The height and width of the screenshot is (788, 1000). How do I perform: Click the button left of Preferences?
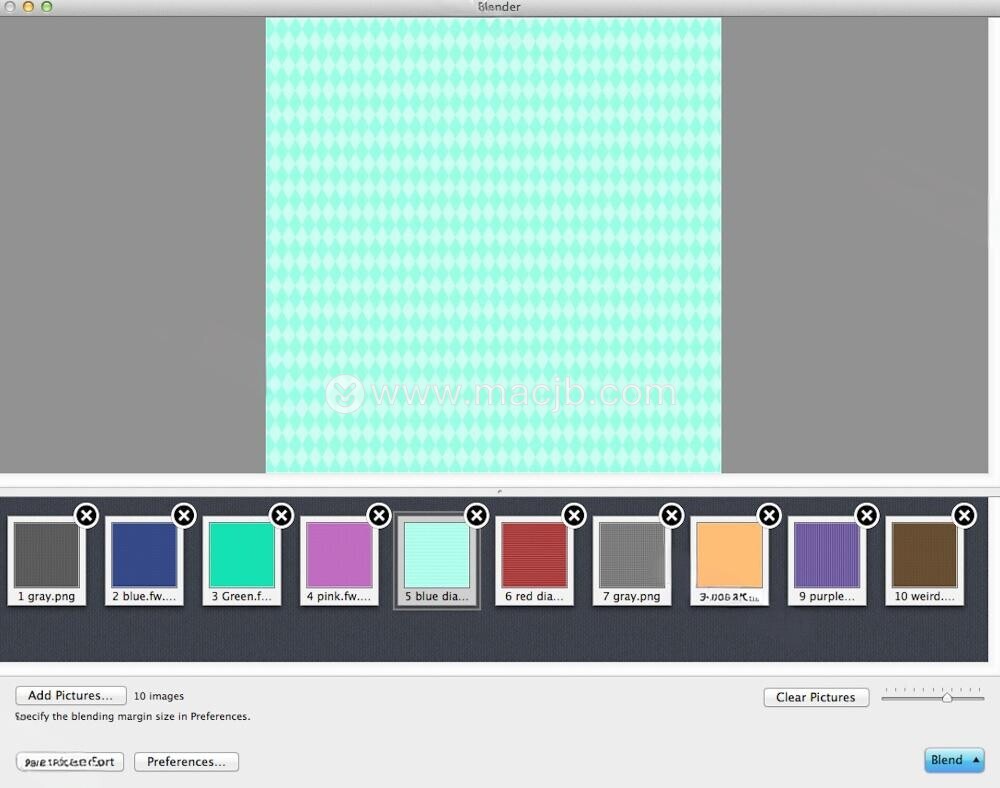70,762
